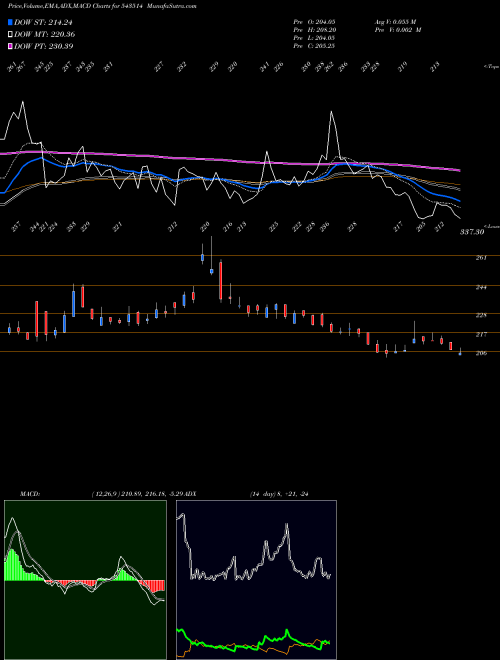Select the DOW MT: 220.36 label
This screenshot has width=500, height=660.
[x=45, y=35]
